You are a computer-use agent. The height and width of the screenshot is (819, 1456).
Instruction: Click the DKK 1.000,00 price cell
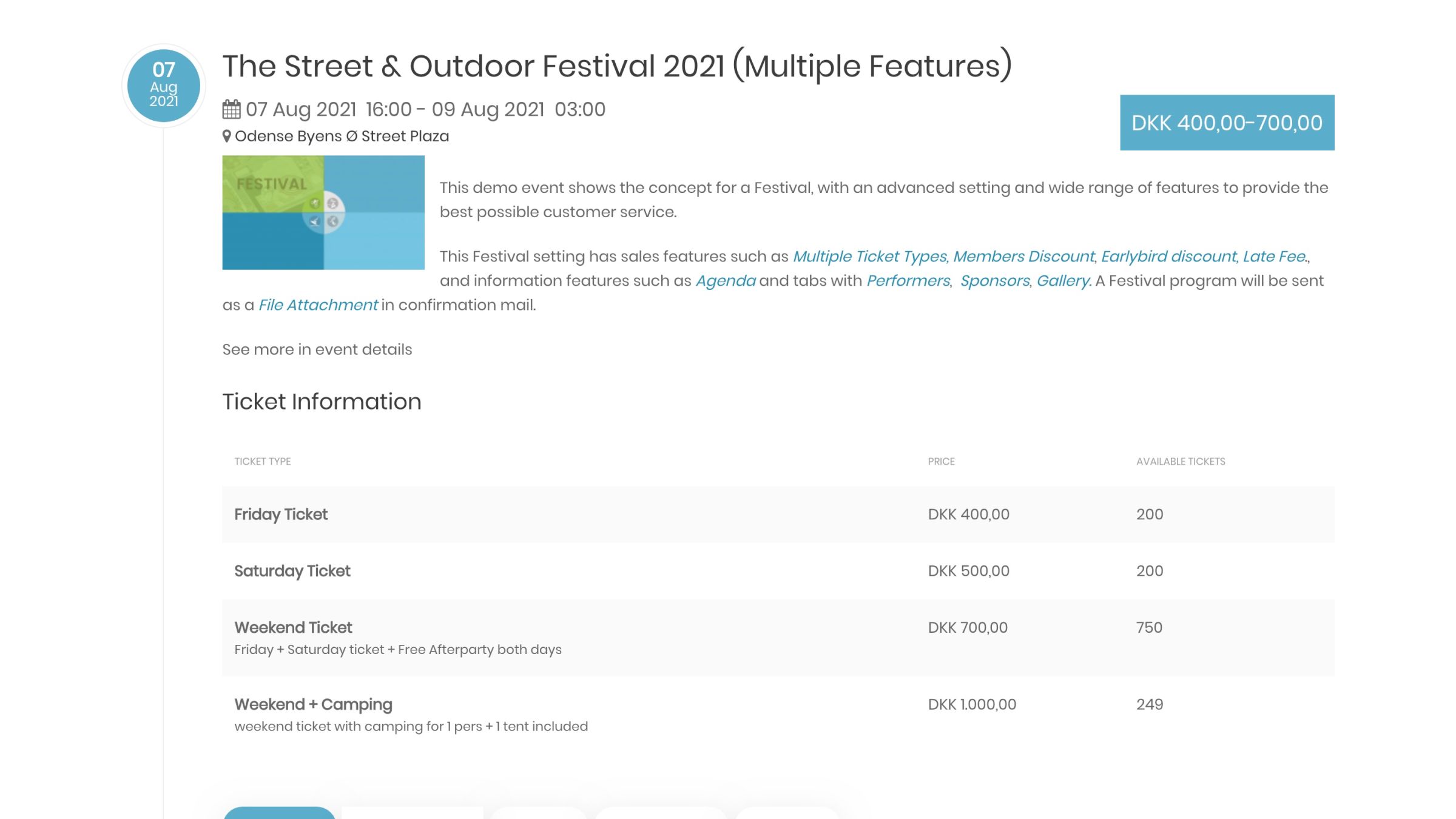tap(972, 704)
